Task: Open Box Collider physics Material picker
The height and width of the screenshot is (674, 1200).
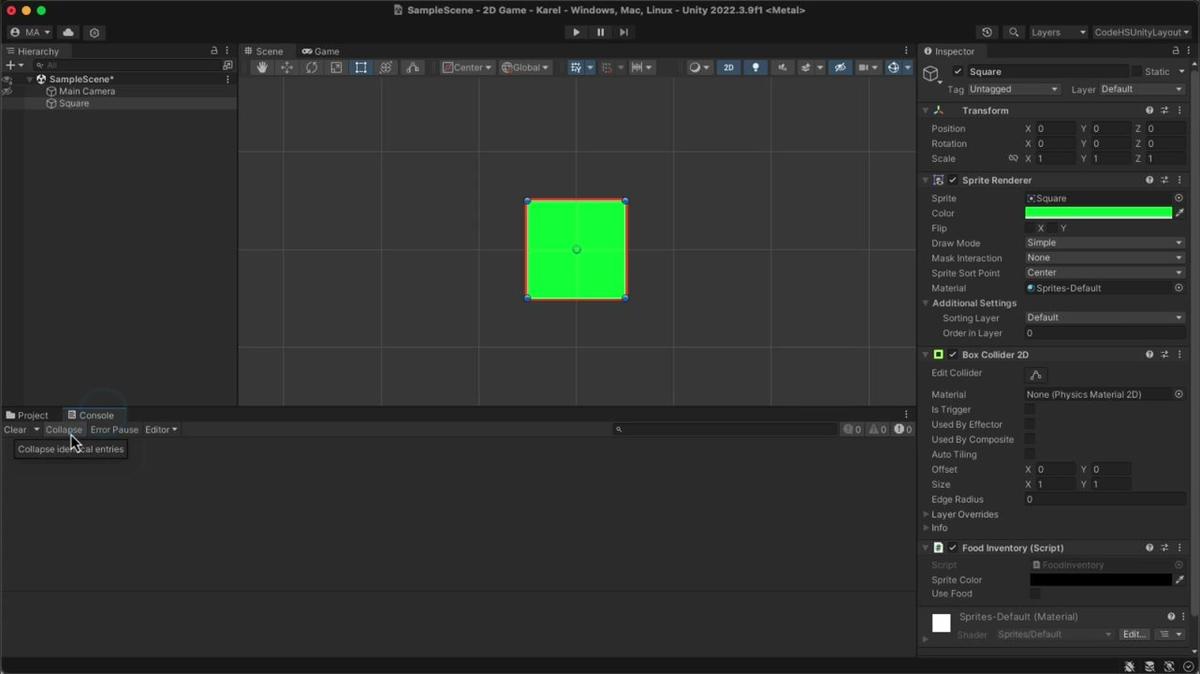Action: point(1179,394)
